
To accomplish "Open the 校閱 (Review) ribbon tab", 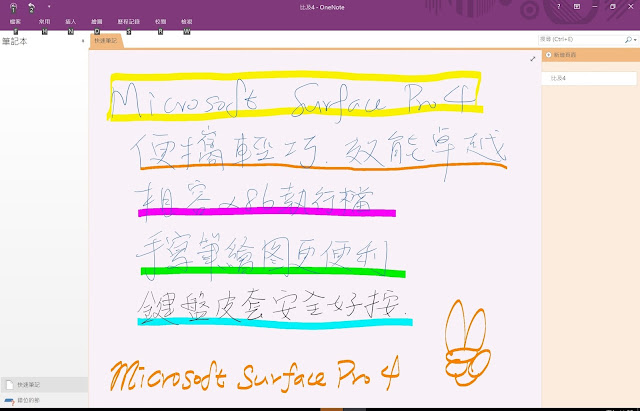I will pyautogui.click(x=160, y=22).
